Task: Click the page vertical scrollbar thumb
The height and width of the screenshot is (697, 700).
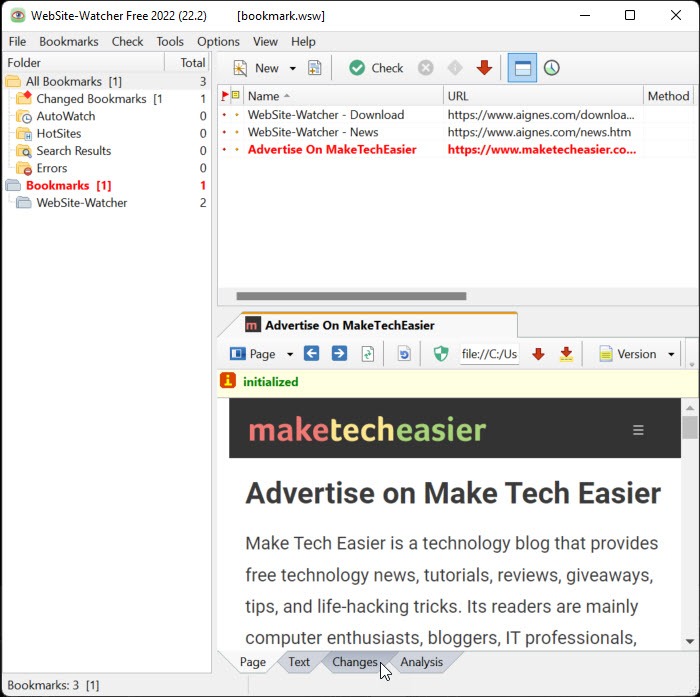Action: (690, 427)
